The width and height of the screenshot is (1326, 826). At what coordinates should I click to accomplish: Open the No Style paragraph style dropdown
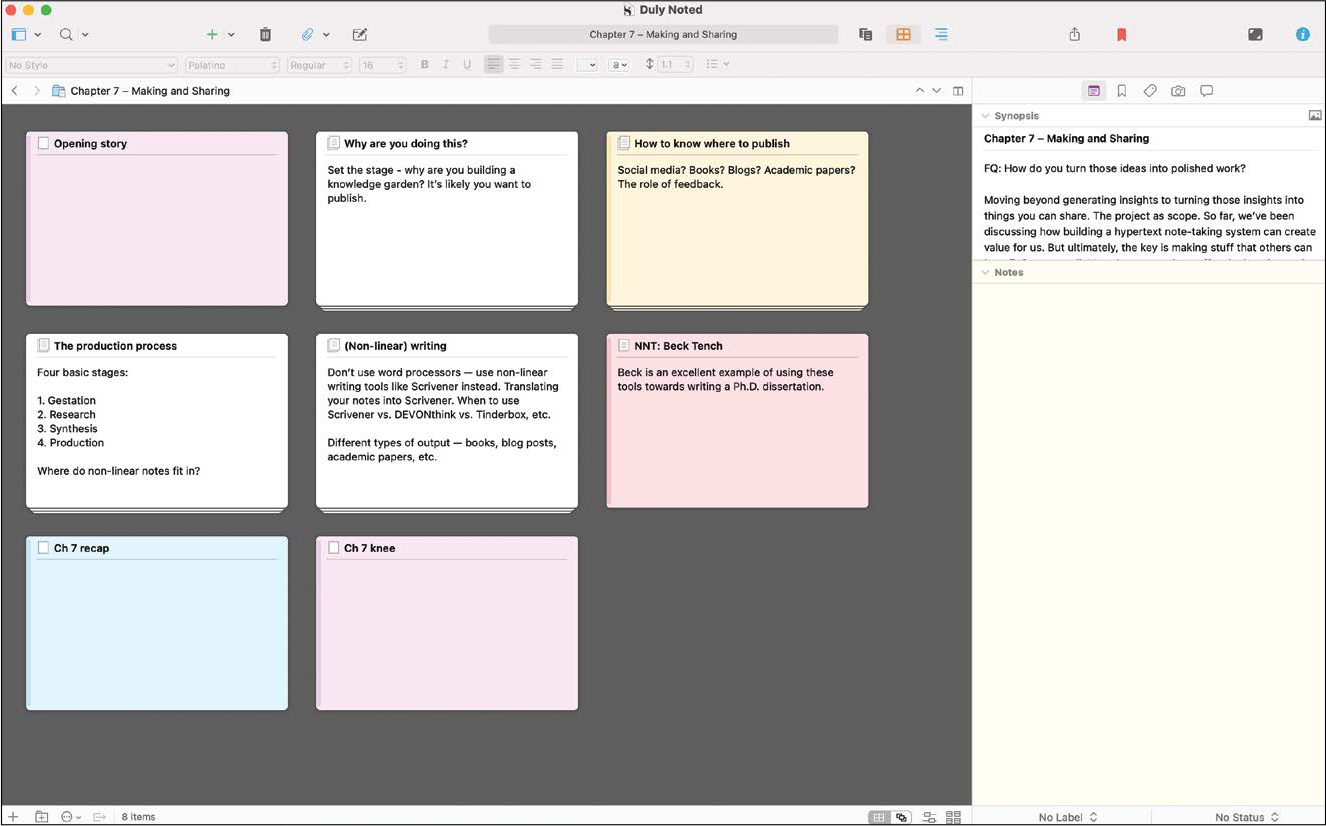[90, 64]
